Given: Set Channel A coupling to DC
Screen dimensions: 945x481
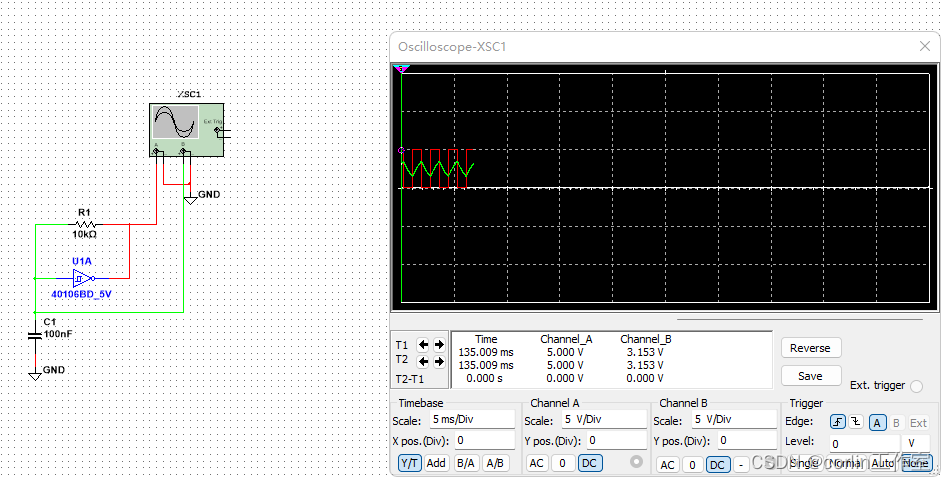Looking at the screenshot, I should point(589,463).
